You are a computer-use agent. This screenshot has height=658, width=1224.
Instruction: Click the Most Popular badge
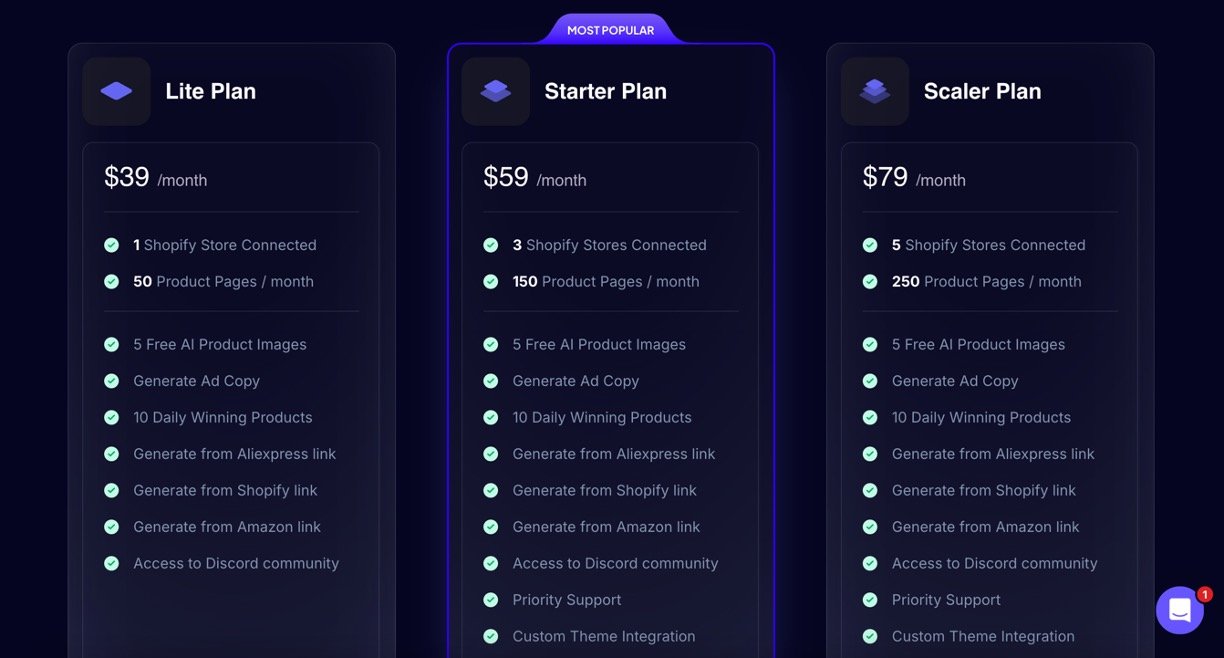[611, 30]
